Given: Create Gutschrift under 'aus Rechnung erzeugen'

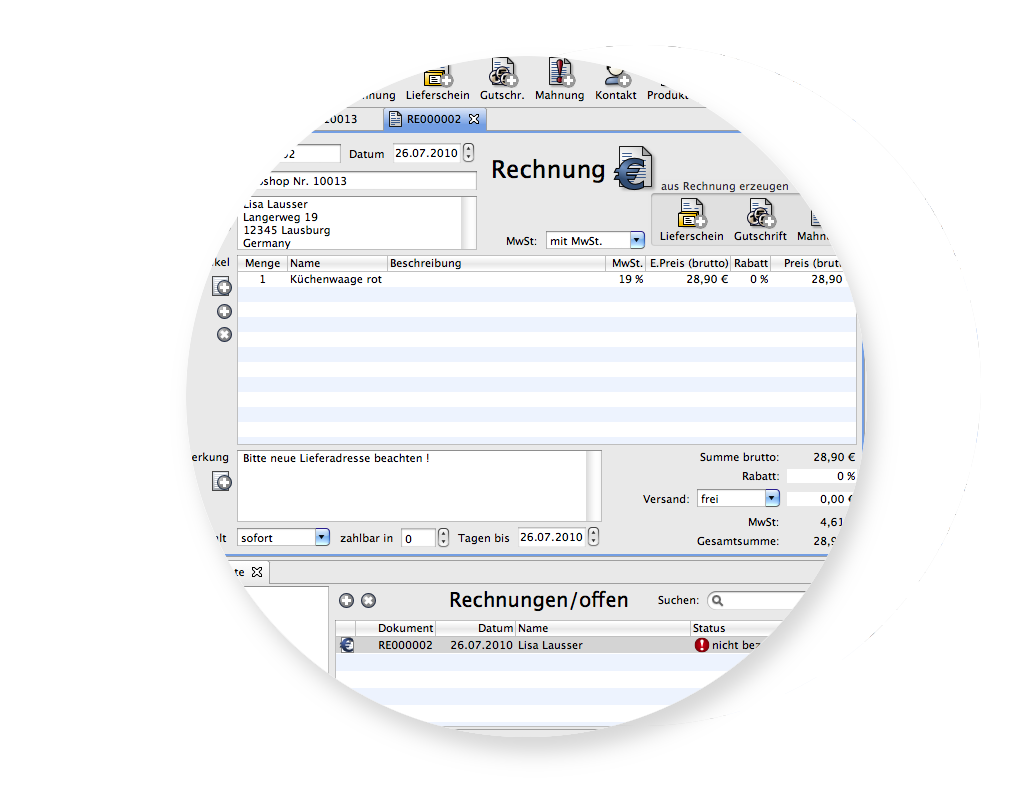Looking at the screenshot, I should coord(760,219).
